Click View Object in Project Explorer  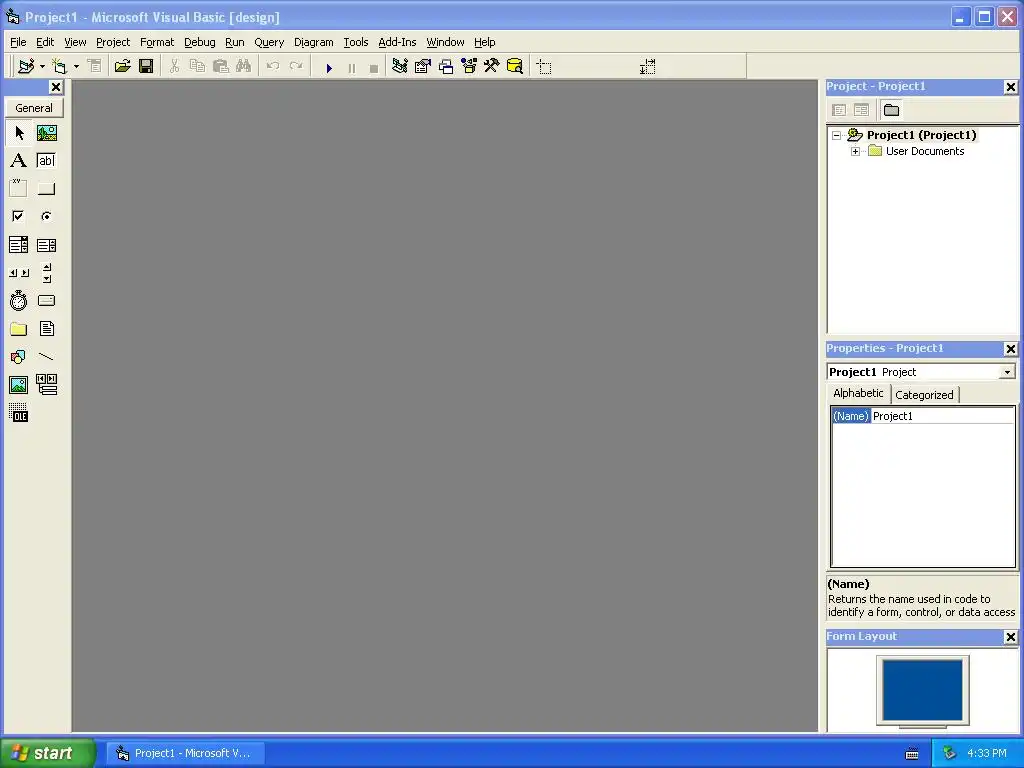pos(861,110)
